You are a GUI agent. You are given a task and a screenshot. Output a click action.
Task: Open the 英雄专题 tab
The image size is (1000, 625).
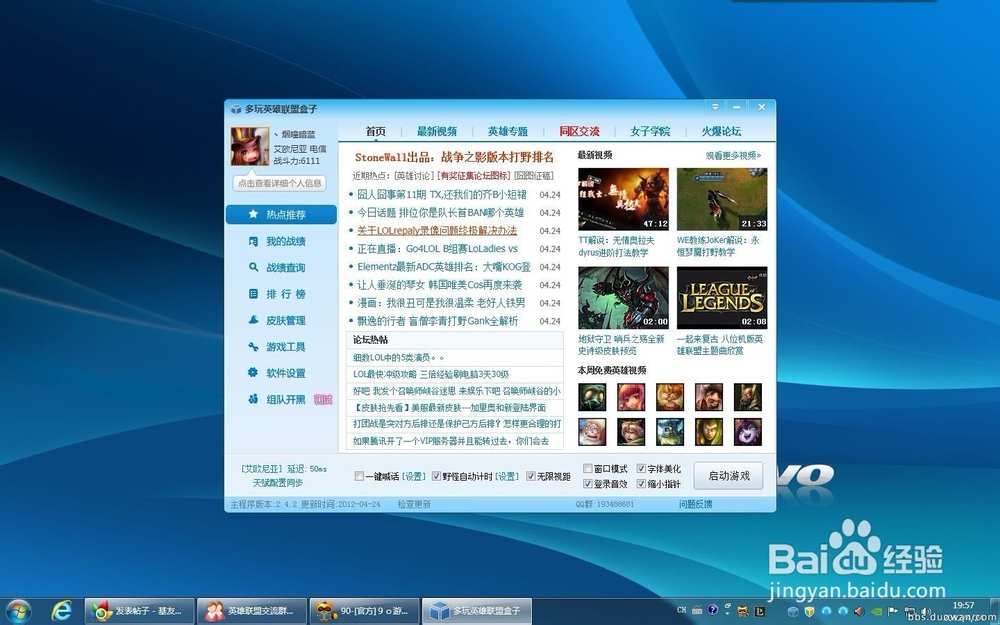508,131
